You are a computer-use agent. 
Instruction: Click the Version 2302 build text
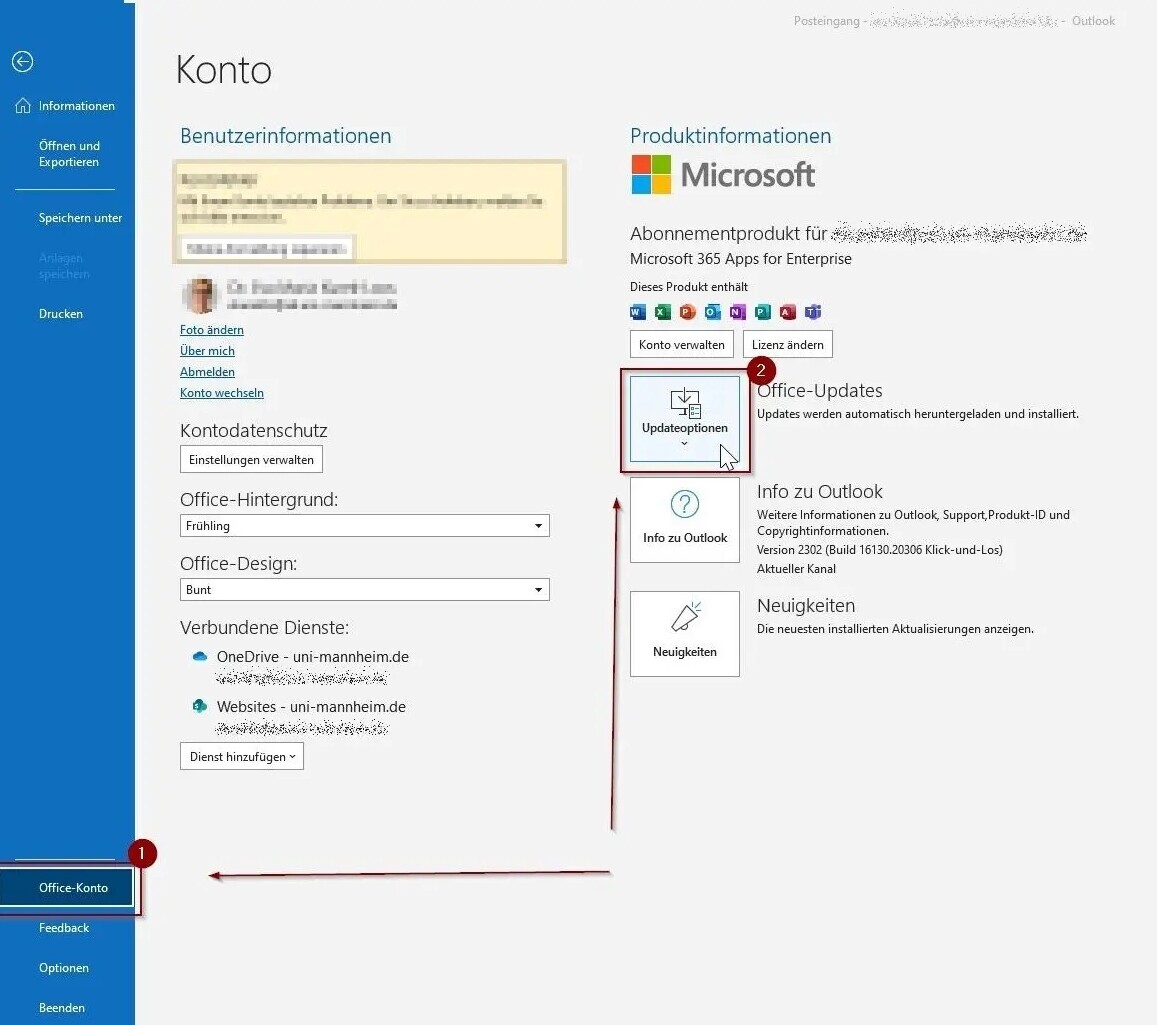click(x=880, y=550)
